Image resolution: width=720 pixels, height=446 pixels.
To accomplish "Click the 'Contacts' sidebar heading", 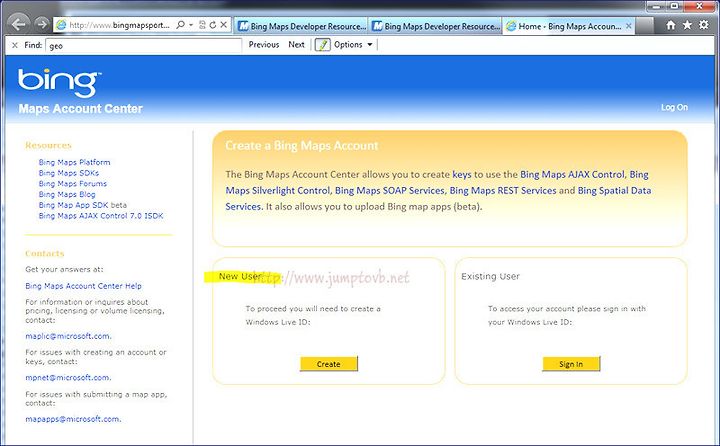I will [45, 253].
